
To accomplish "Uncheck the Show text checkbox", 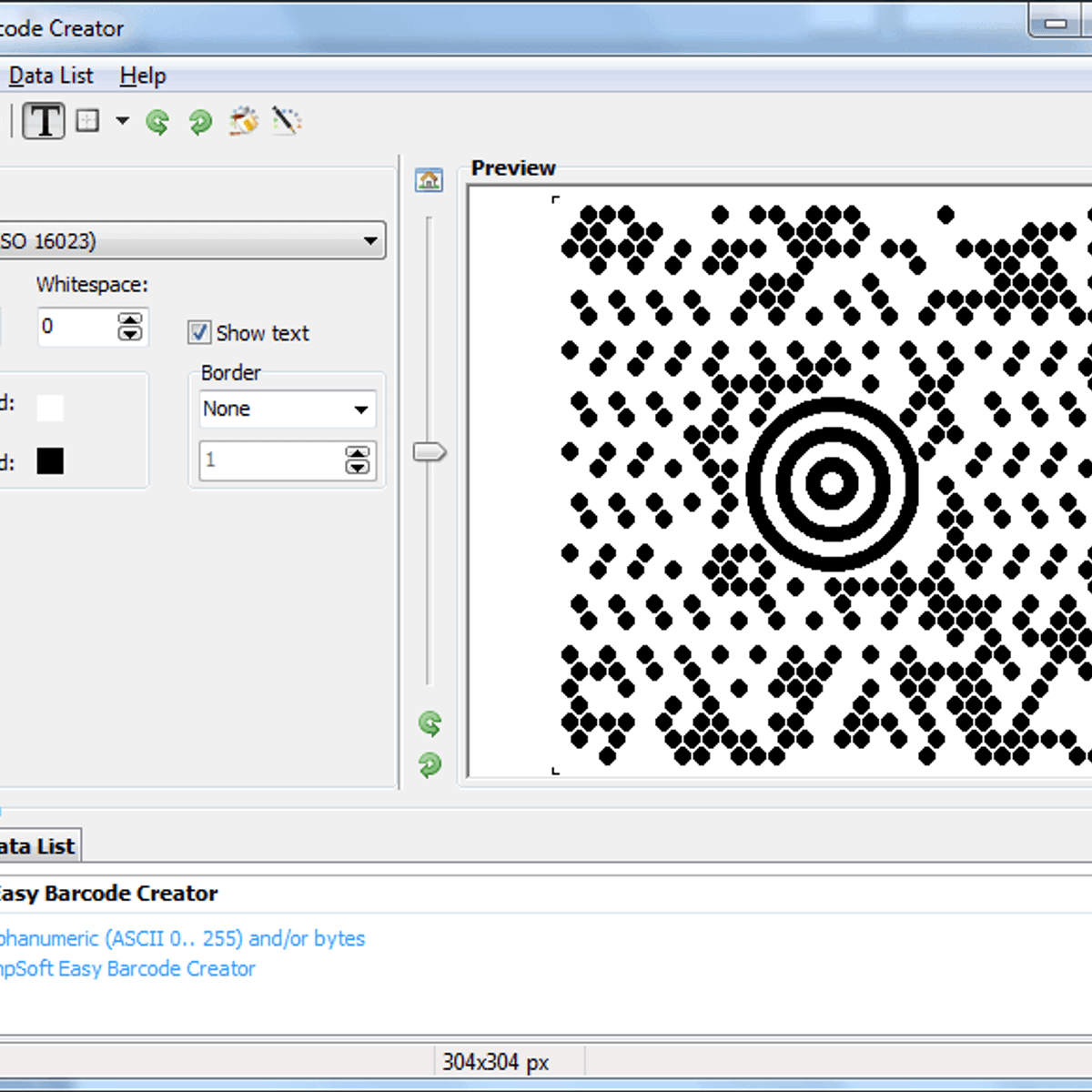I will pyautogui.click(x=199, y=332).
